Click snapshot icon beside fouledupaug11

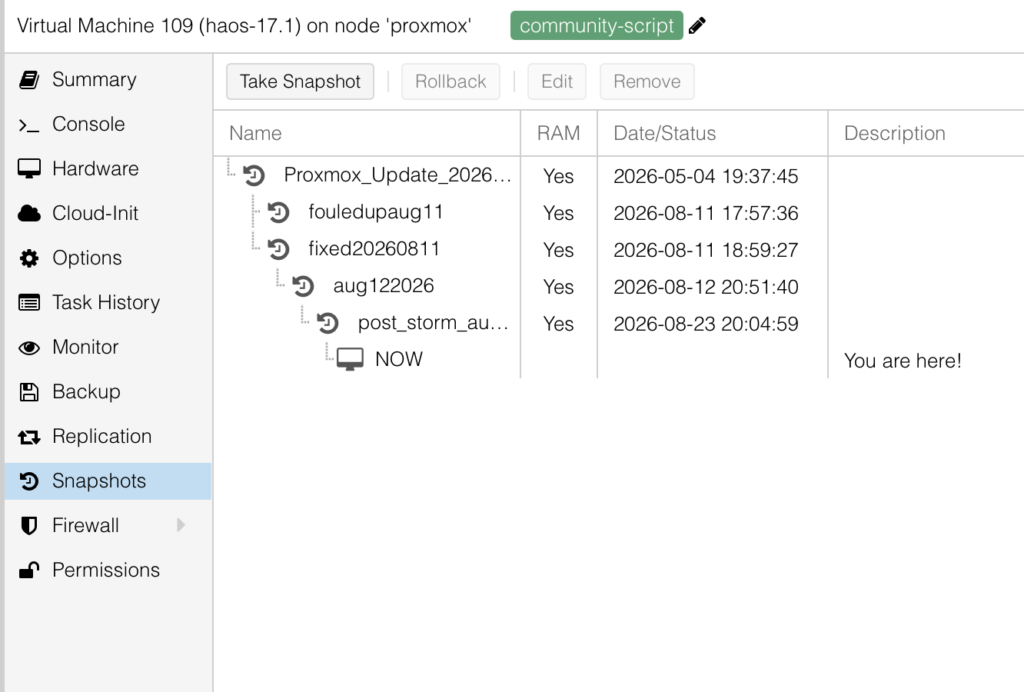click(x=278, y=212)
